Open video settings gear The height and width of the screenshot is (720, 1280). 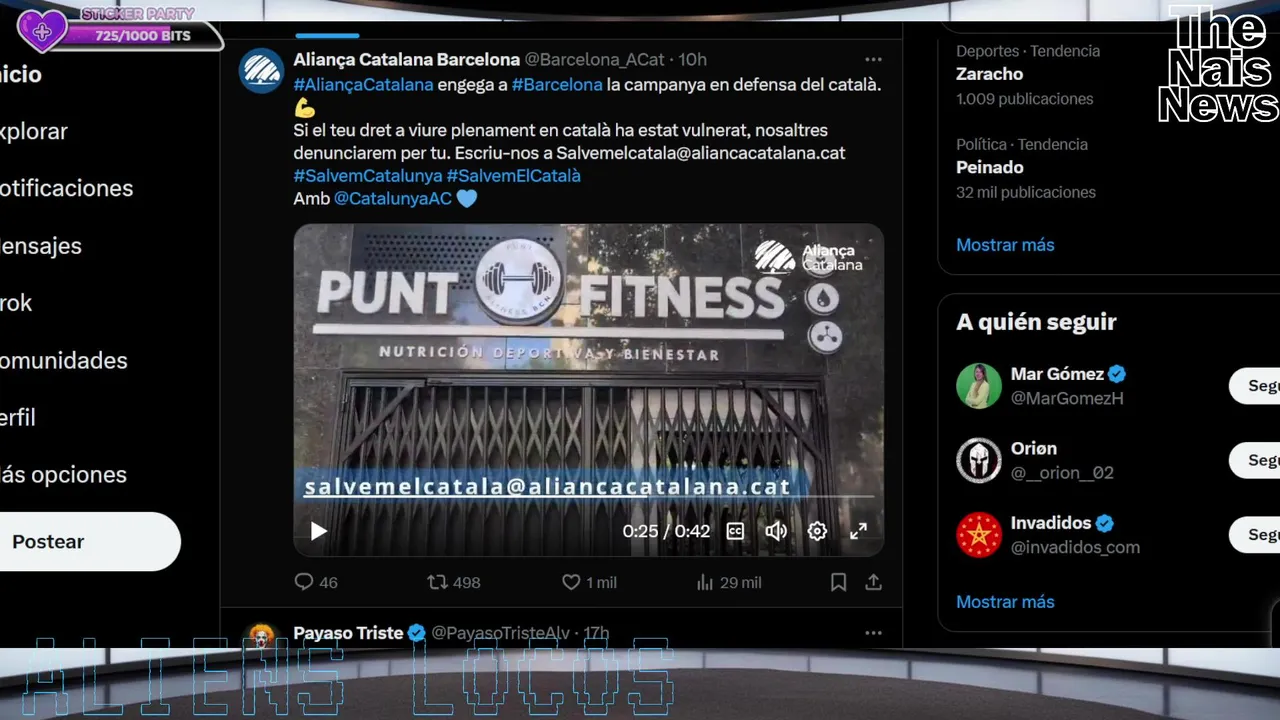pos(817,531)
